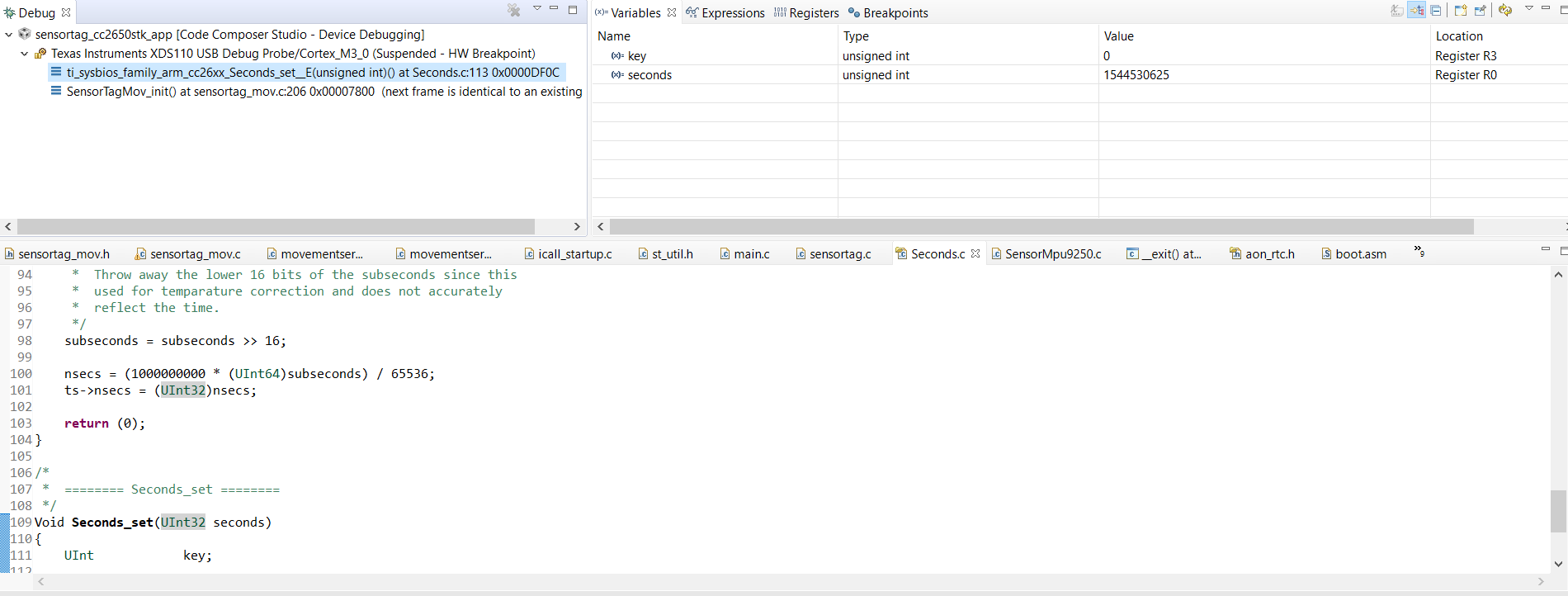
Task: Select the Variables tab
Action: pyautogui.click(x=628, y=12)
